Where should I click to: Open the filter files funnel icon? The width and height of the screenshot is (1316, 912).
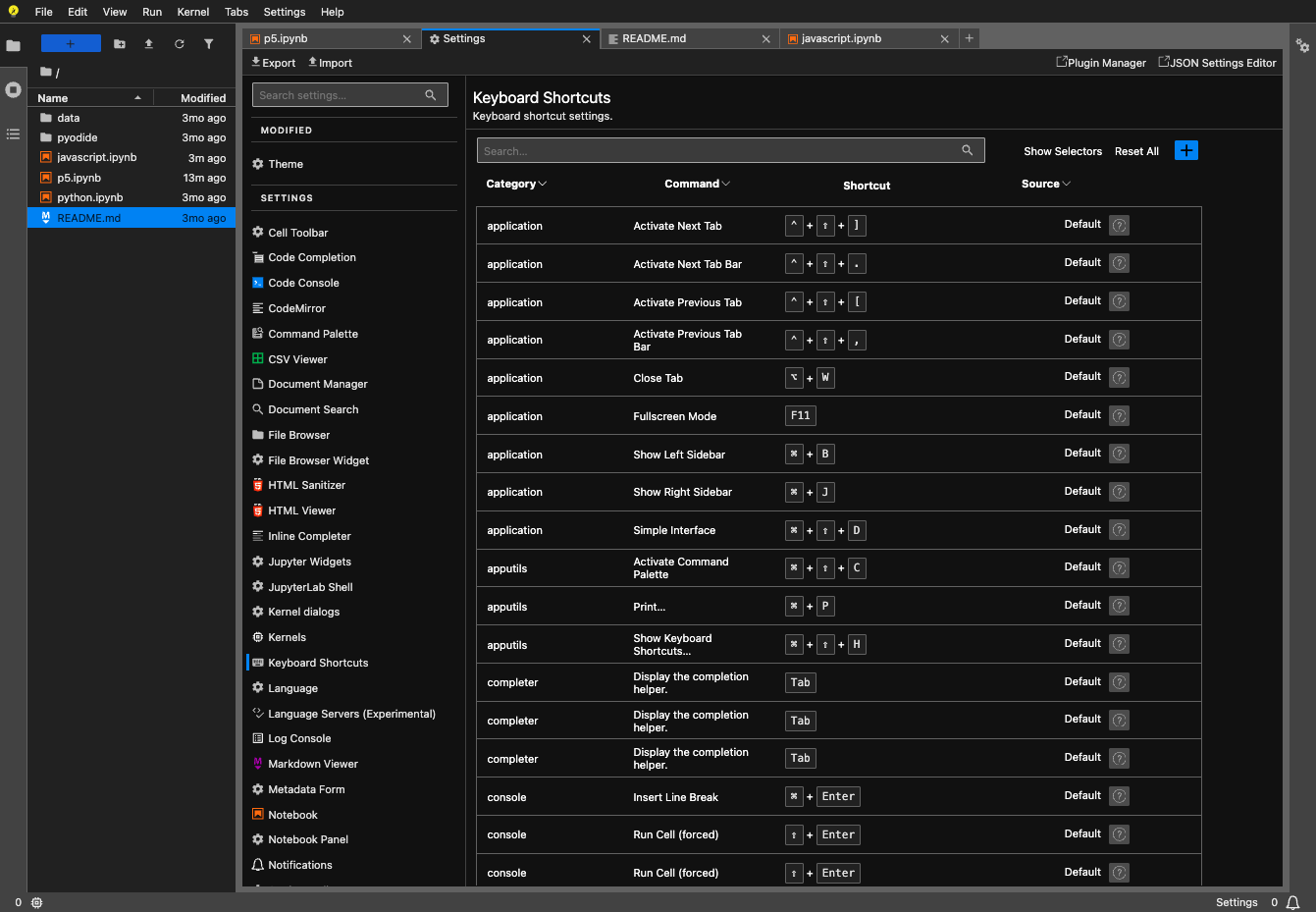pos(208,43)
